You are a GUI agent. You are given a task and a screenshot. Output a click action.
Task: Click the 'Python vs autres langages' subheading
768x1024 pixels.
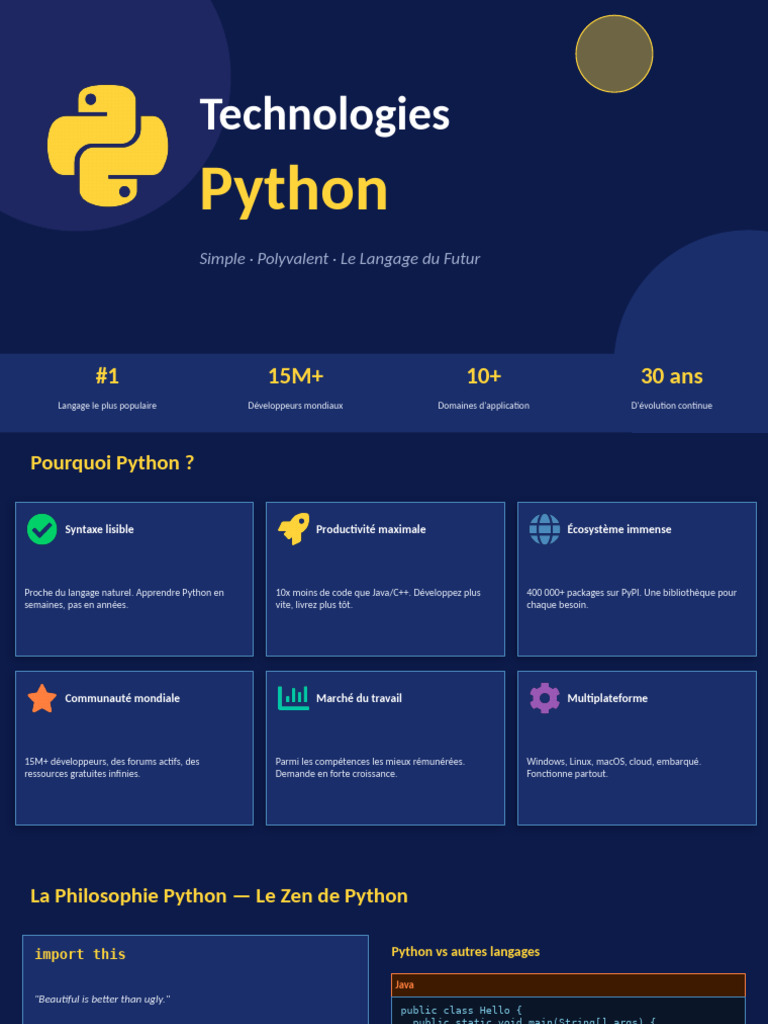(466, 952)
